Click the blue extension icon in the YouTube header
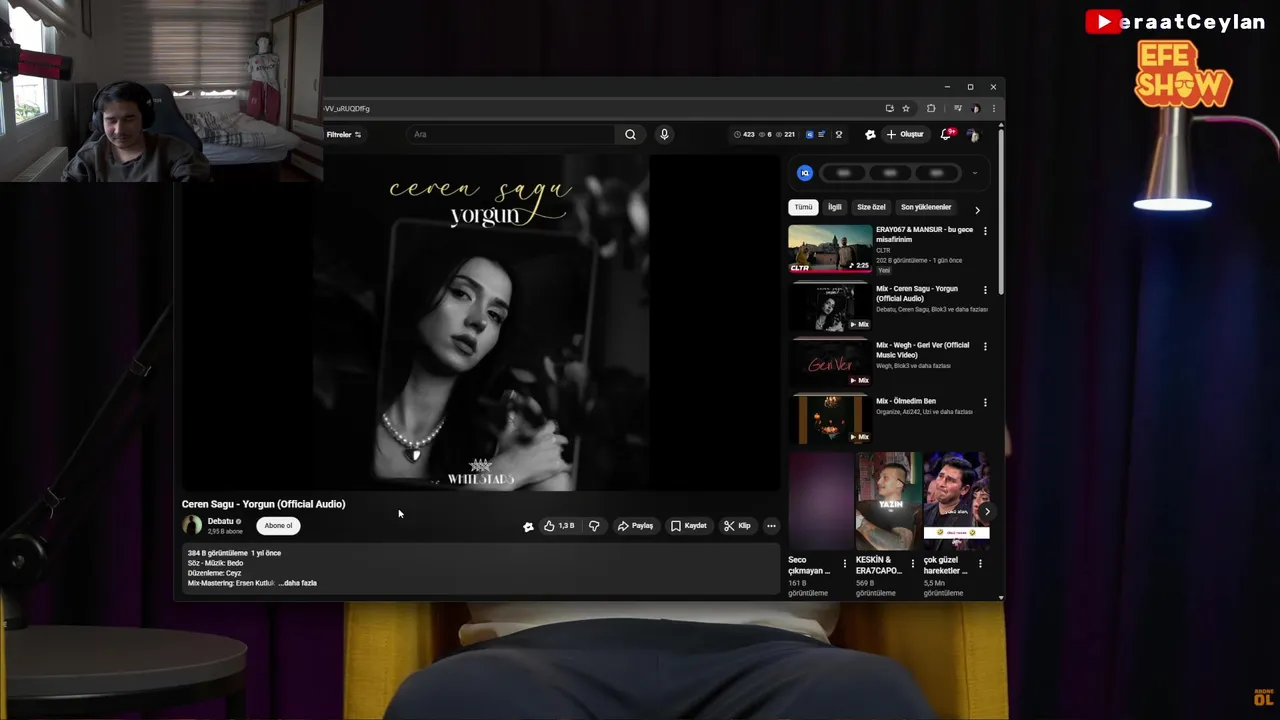Screen dimensions: 1280x720 click(810, 134)
